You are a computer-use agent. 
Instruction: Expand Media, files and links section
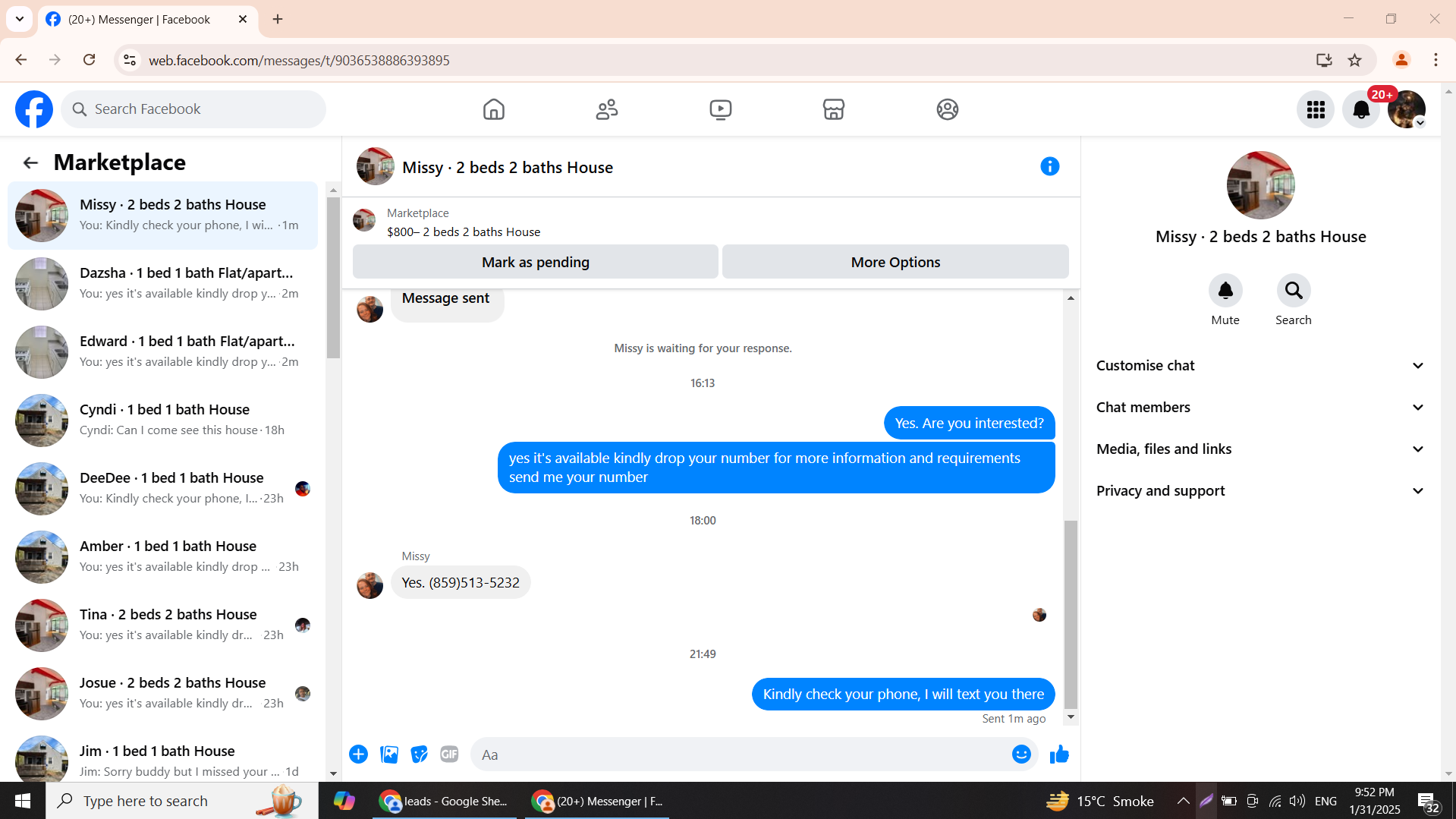click(1260, 449)
